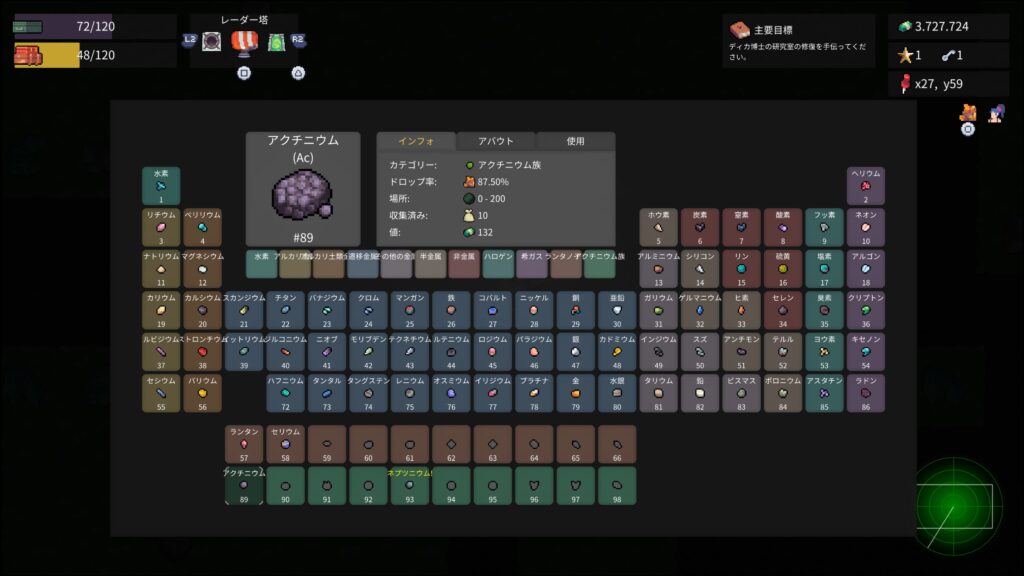Pick the Carbon (炭素) element tile

(x=700, y=227)
